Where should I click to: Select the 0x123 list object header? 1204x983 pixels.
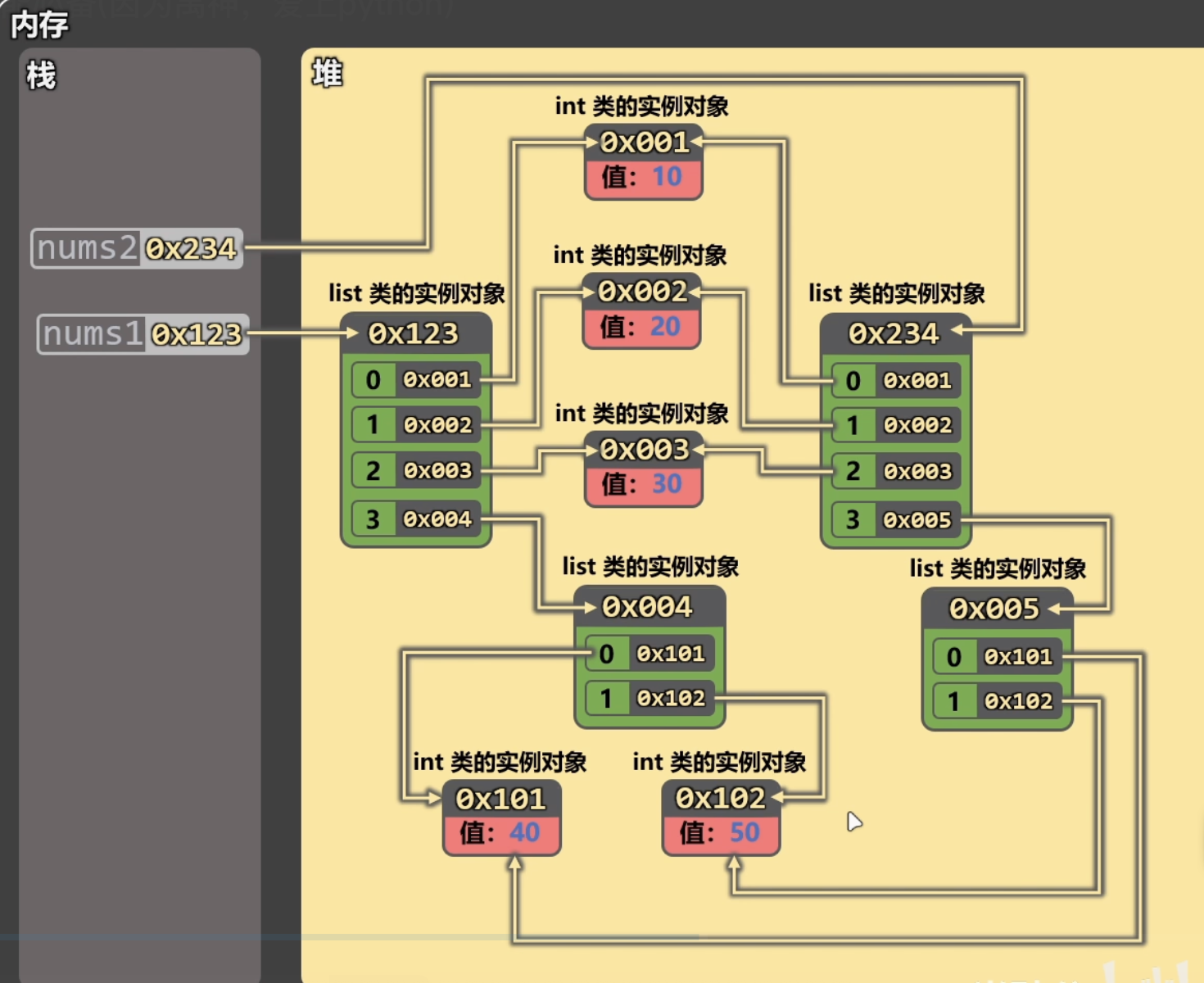click(x=414, y=333)
